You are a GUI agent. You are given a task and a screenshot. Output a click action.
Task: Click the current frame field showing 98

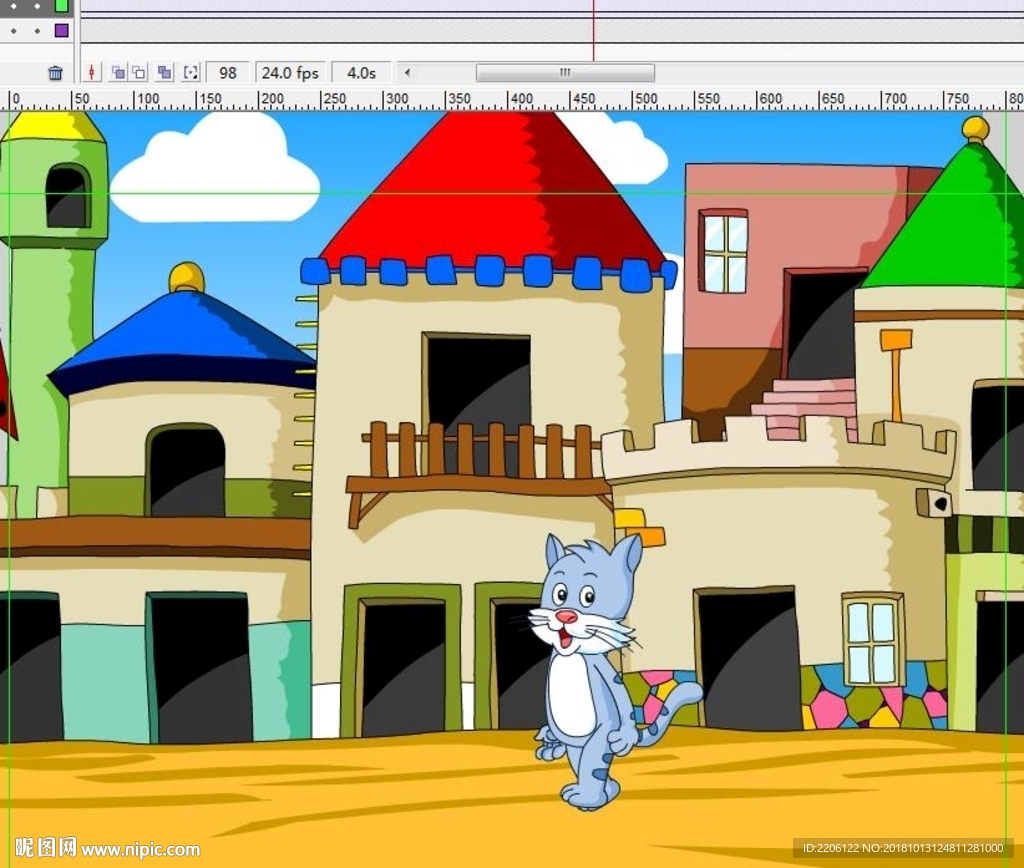click(228, 73)
